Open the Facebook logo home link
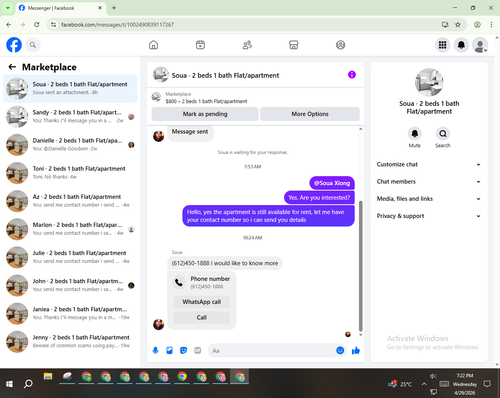 14,45
